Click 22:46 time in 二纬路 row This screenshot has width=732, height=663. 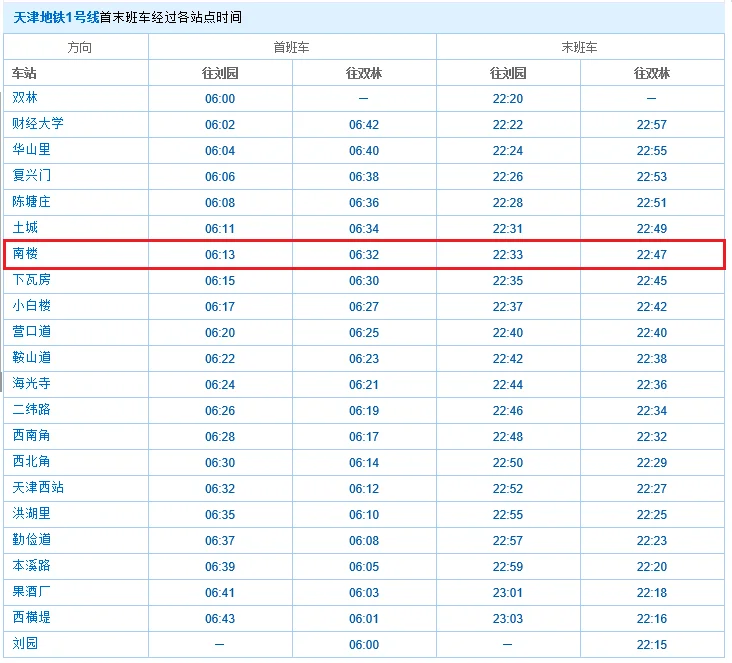[x=508, y=411]
